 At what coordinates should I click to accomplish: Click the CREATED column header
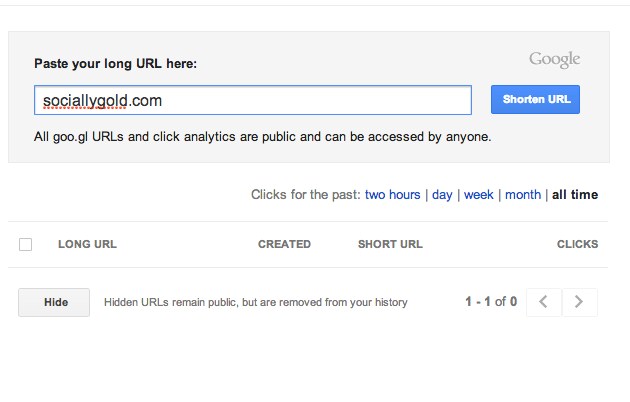(284, 244)
